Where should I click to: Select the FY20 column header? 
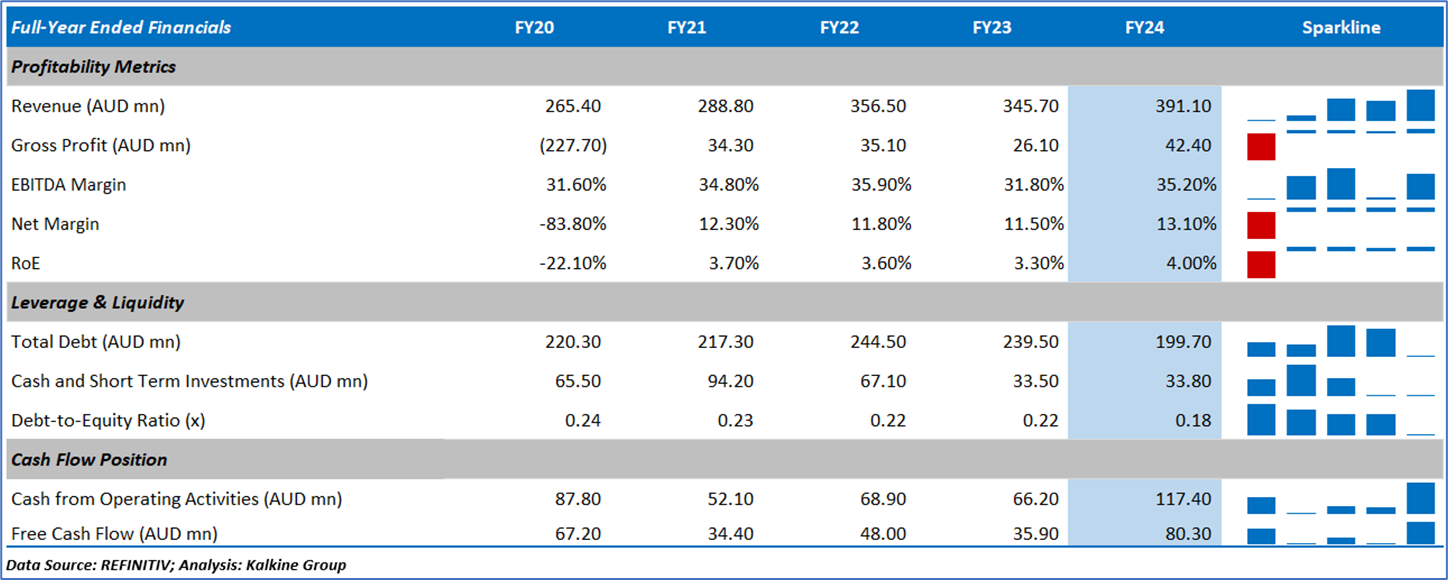pos(534,28)
